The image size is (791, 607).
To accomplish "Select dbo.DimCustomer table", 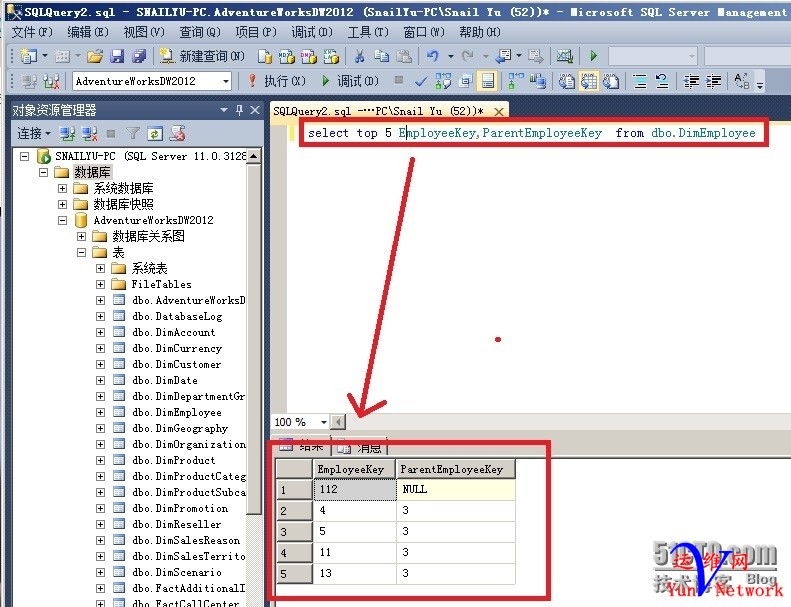I will click(177, 364).
